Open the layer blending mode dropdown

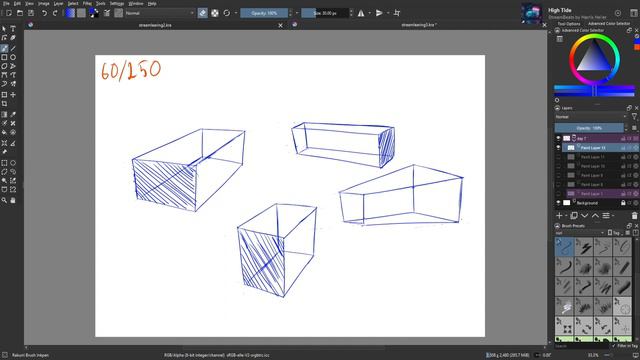[591, 117]
